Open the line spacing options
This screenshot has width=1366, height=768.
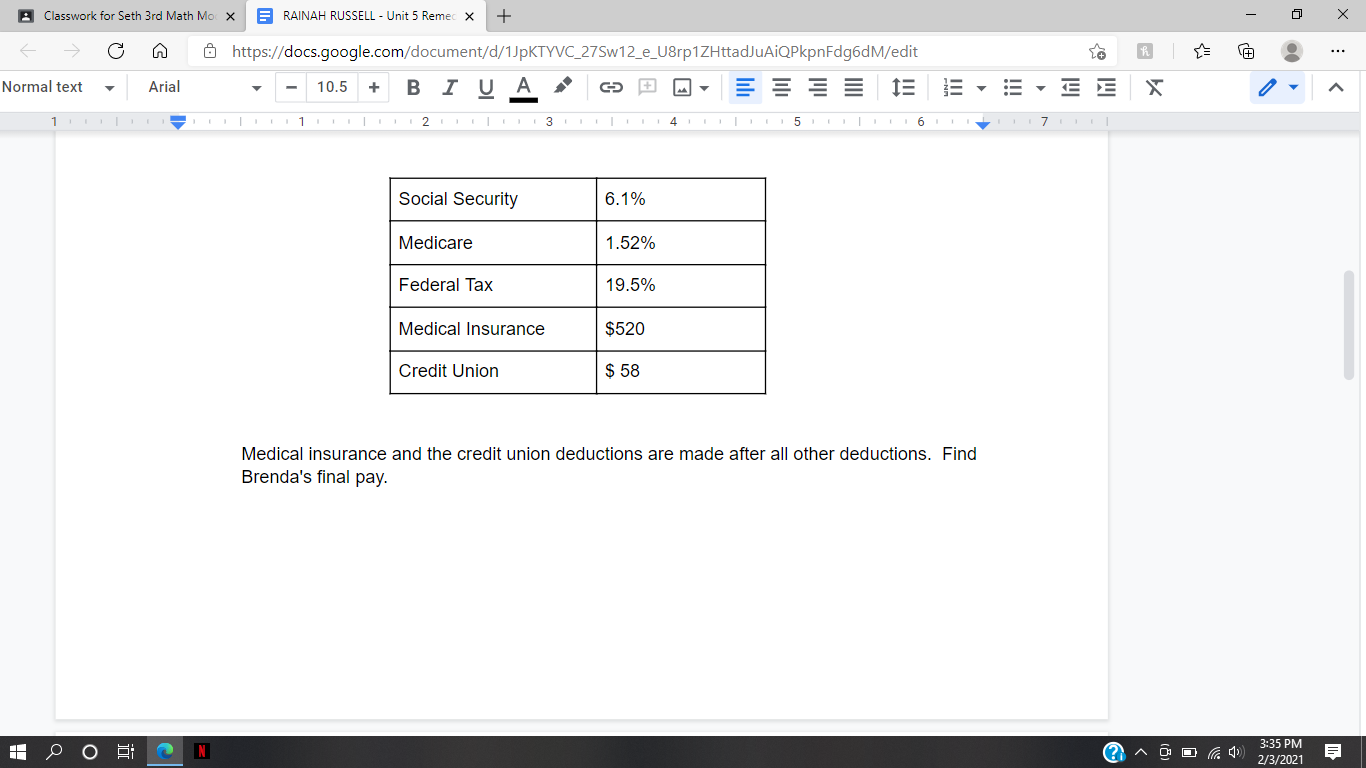903,88
